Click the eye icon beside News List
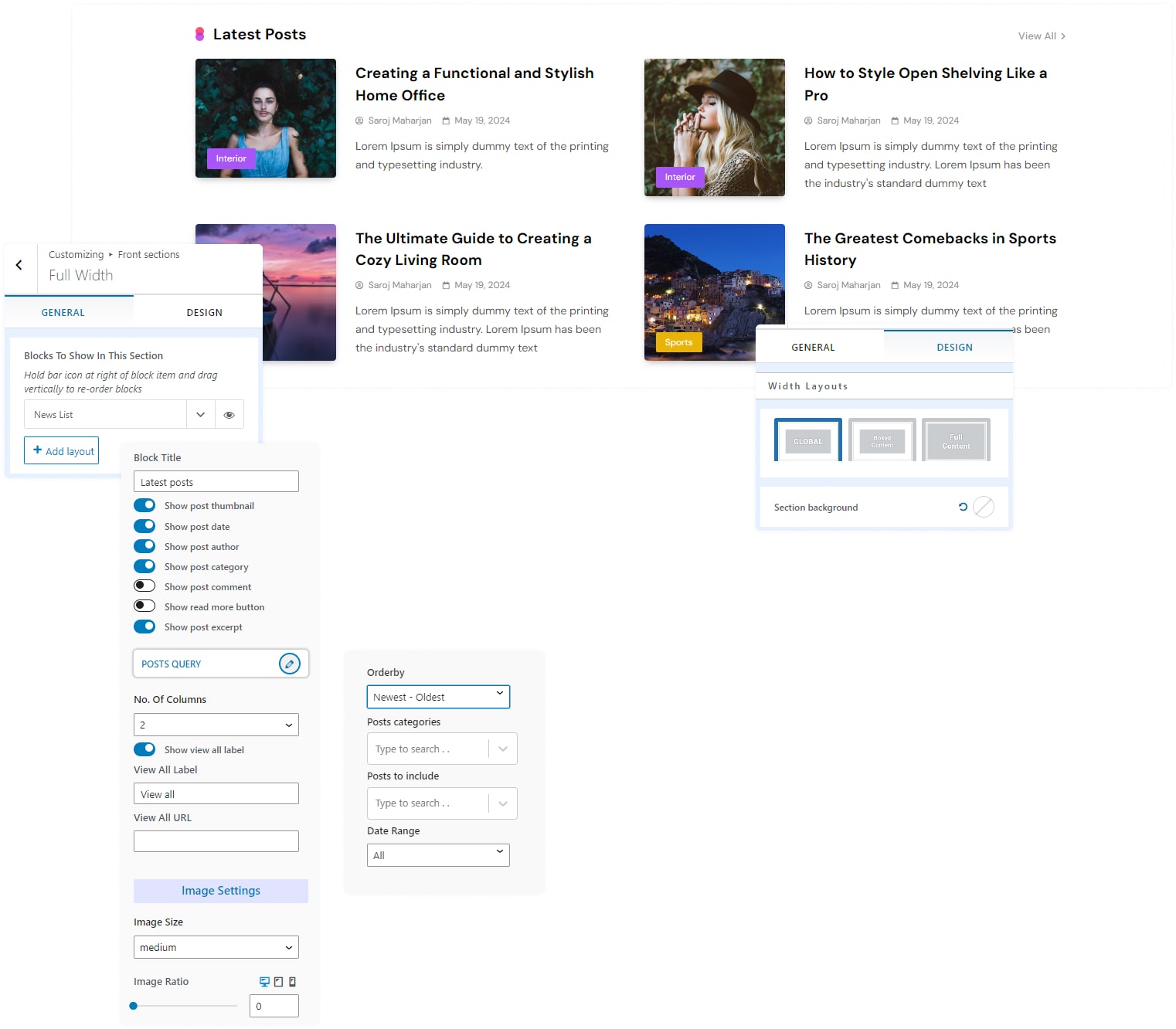This screenshot has height=1029, width=1176. (x=229, y=415)
